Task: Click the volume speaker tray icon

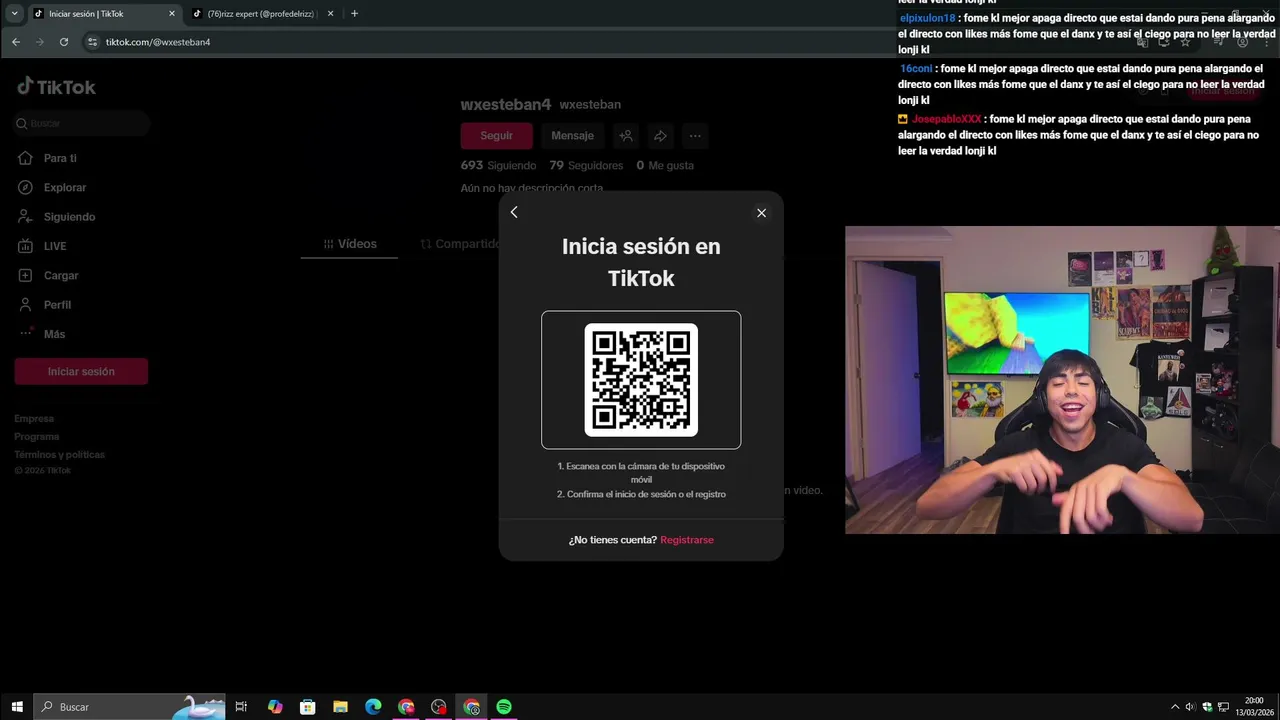Action: [x=1190, y=707]
